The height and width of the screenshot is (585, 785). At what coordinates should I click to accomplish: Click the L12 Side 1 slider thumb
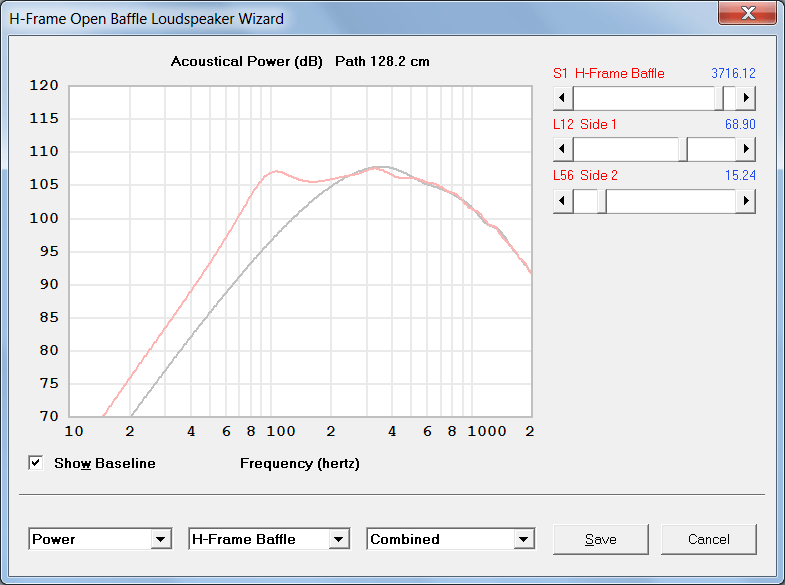(x=683, y=149)
